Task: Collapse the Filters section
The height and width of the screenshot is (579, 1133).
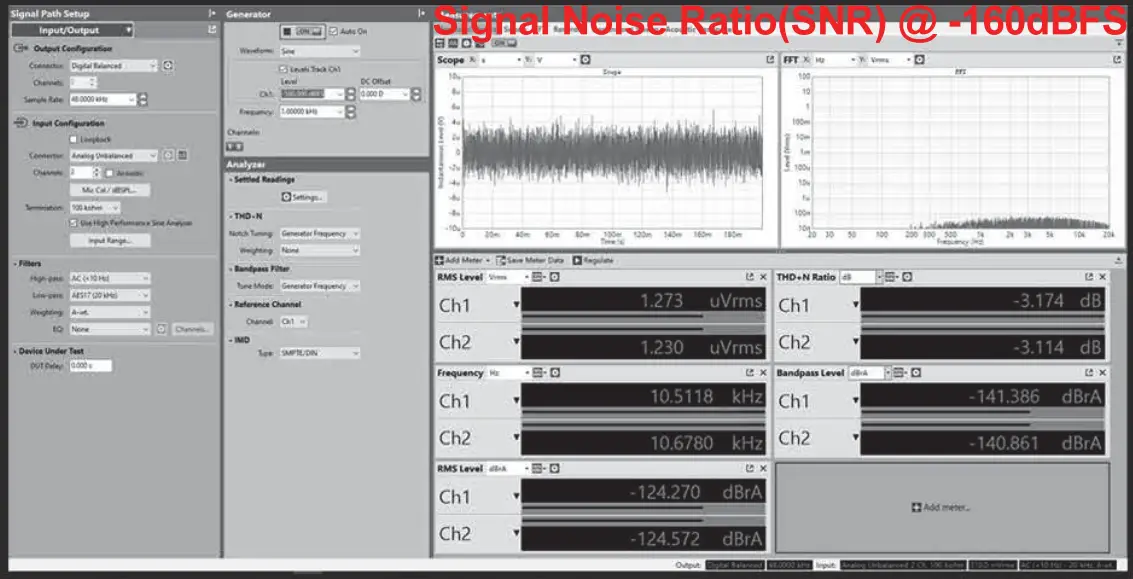Action: pyautogui.click(x=15, y=264)
